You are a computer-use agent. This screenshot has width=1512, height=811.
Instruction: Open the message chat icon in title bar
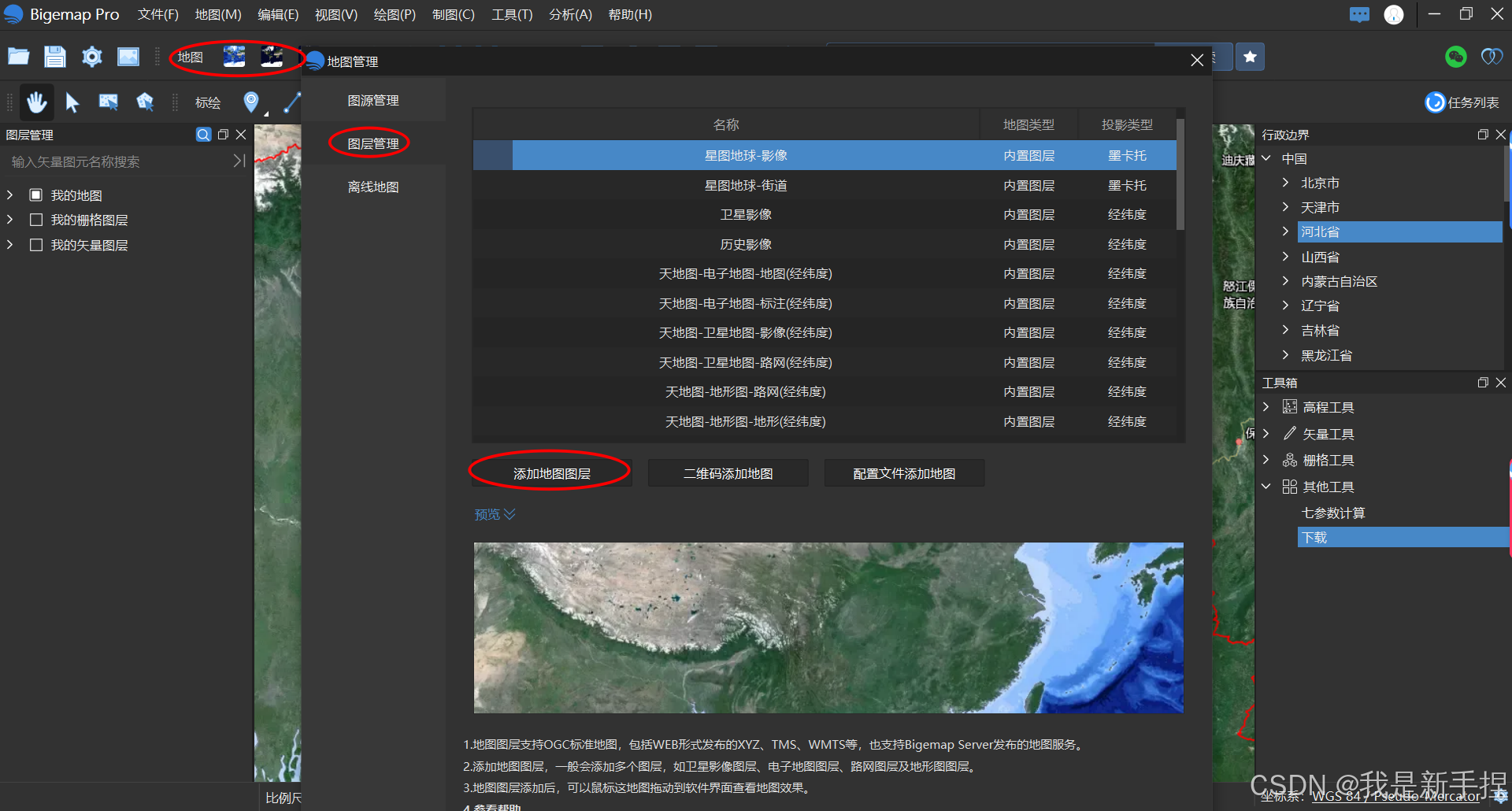(1359, 15)
